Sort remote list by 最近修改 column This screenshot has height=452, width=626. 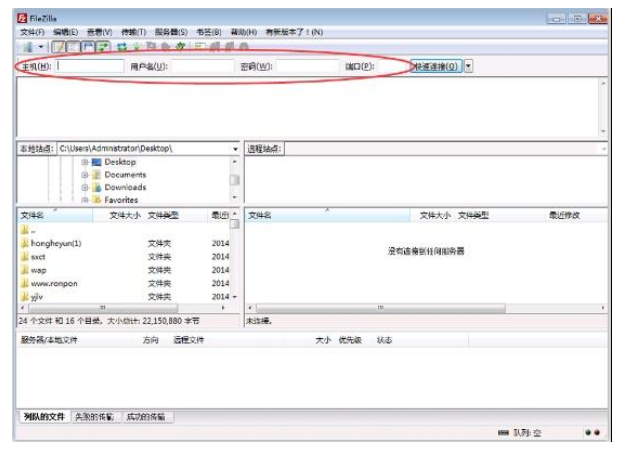click(x=576, y=216)
